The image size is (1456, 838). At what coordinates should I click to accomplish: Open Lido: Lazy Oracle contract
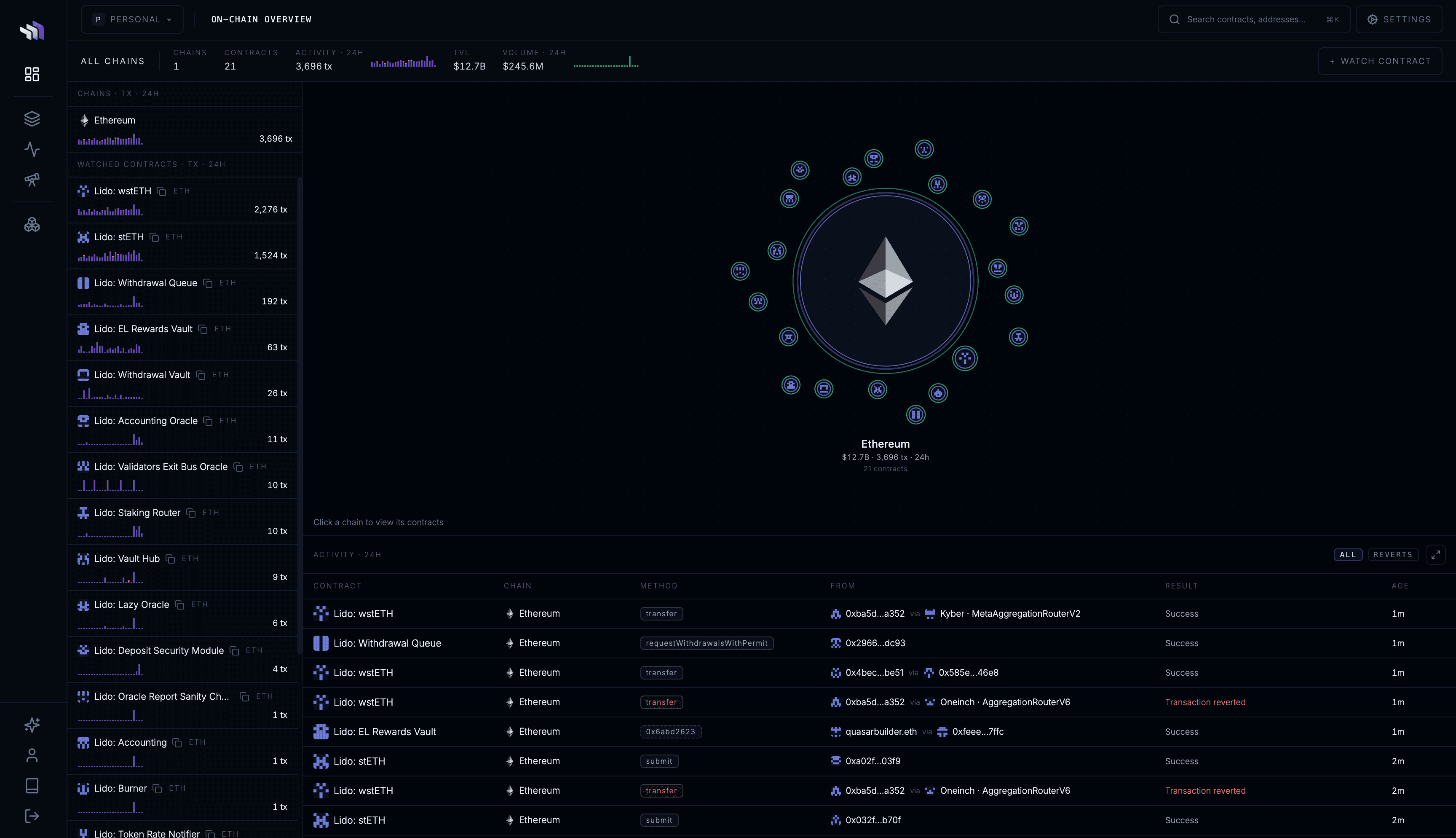(182, 614)
